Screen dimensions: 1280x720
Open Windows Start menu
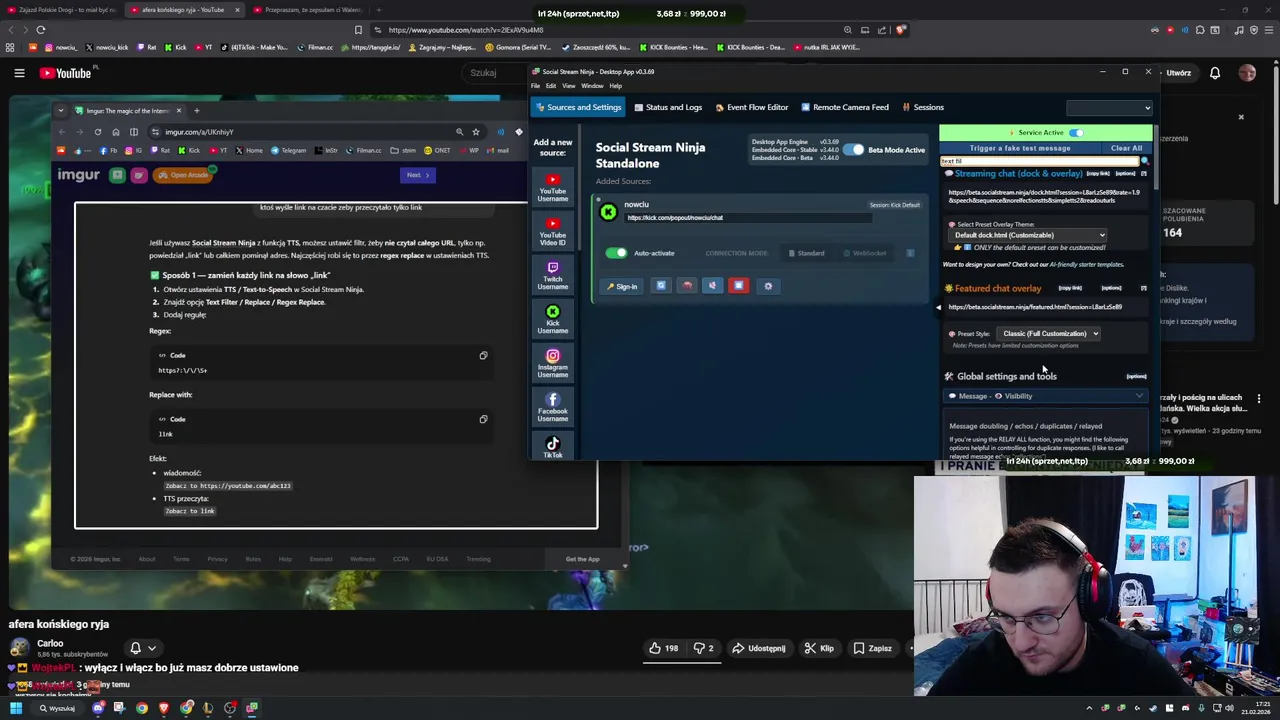15,708
